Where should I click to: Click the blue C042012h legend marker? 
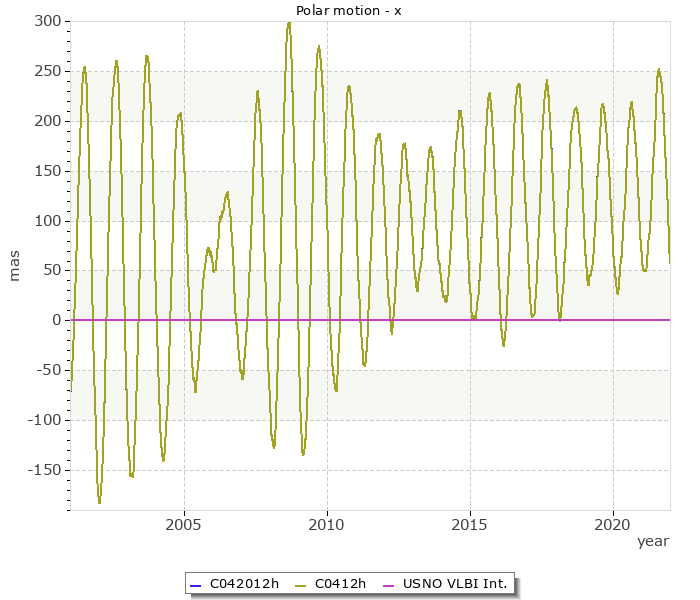tap(195, 584)
